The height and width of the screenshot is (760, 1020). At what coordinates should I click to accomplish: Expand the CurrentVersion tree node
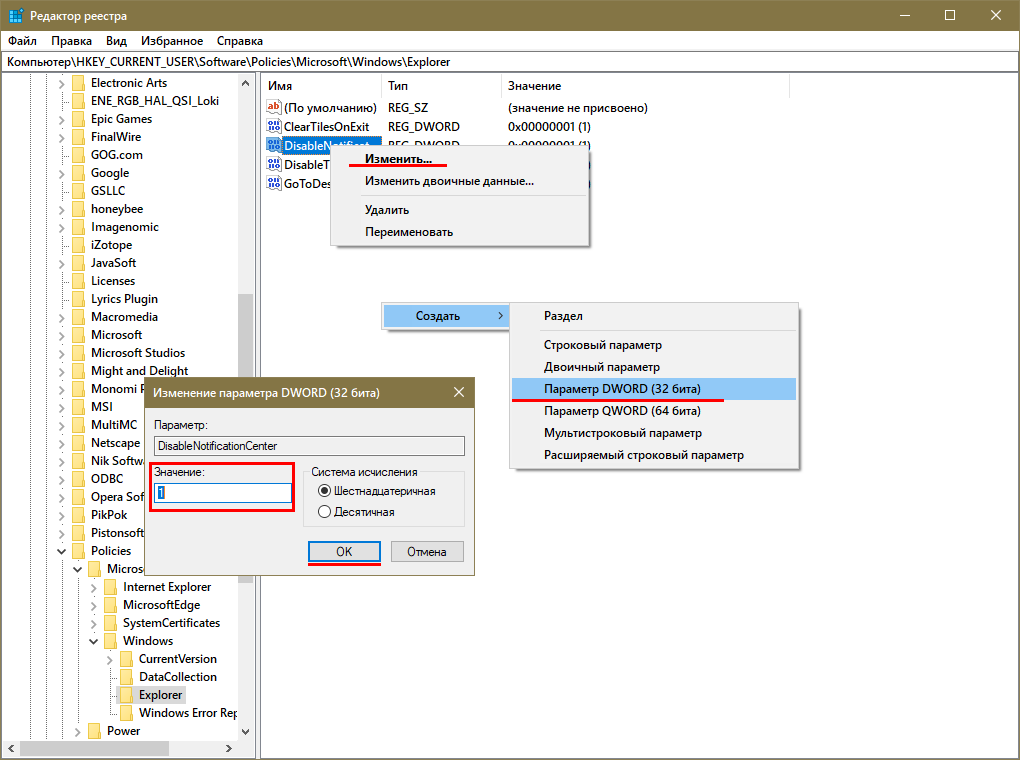click(110, 659)
